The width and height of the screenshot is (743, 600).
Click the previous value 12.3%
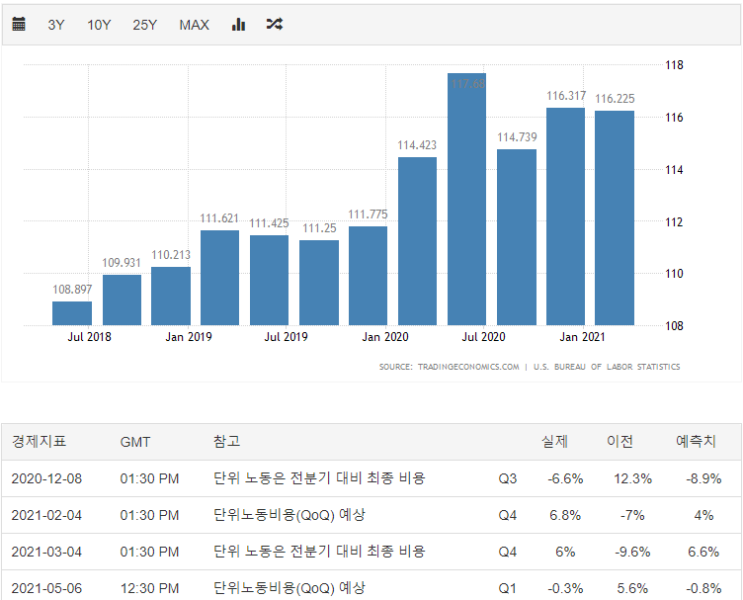pos(633,479)
